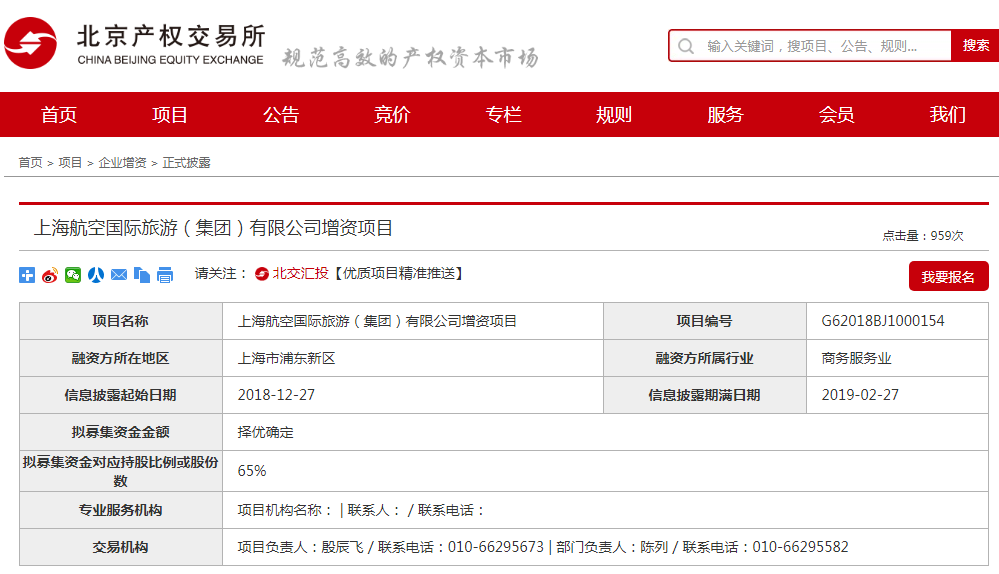The height and width of the screenshot is (574, 999).
Task: Click the 拟募集资金金额 header cell
Action: coord(120,432)
